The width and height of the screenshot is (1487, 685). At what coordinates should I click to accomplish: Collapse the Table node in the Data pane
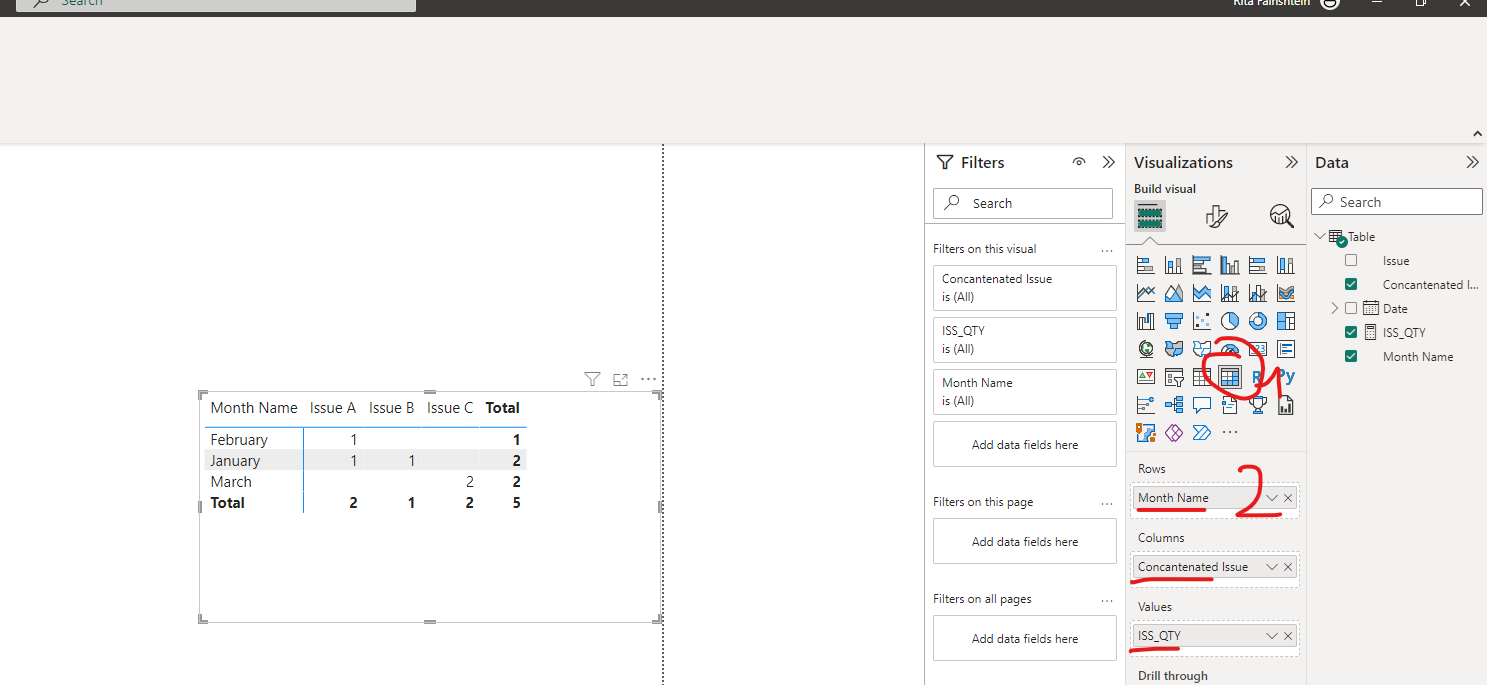(x=1320, y=236)
